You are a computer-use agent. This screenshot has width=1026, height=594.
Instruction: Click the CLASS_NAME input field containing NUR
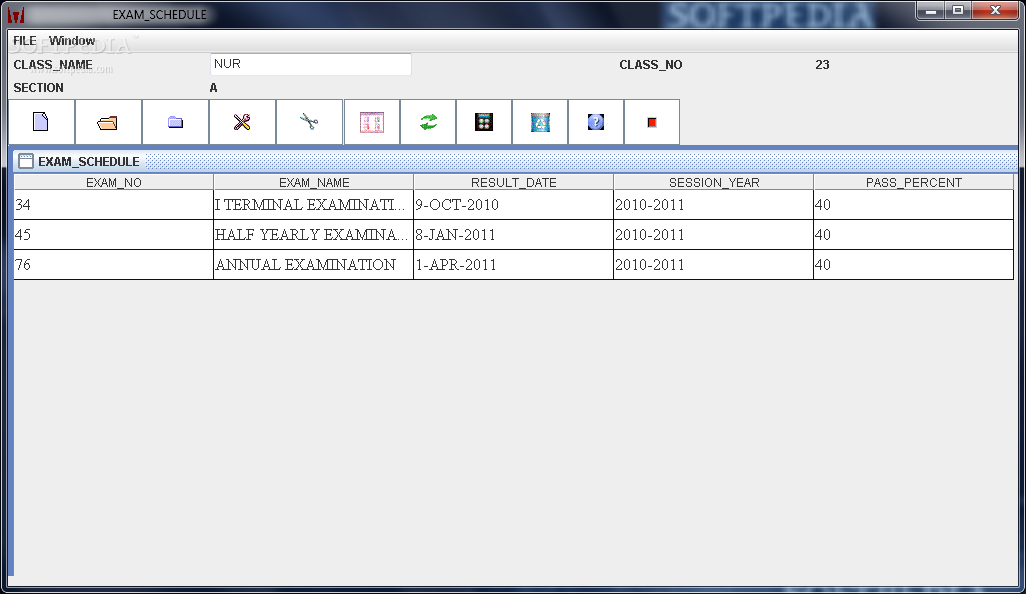coord(311,64)
